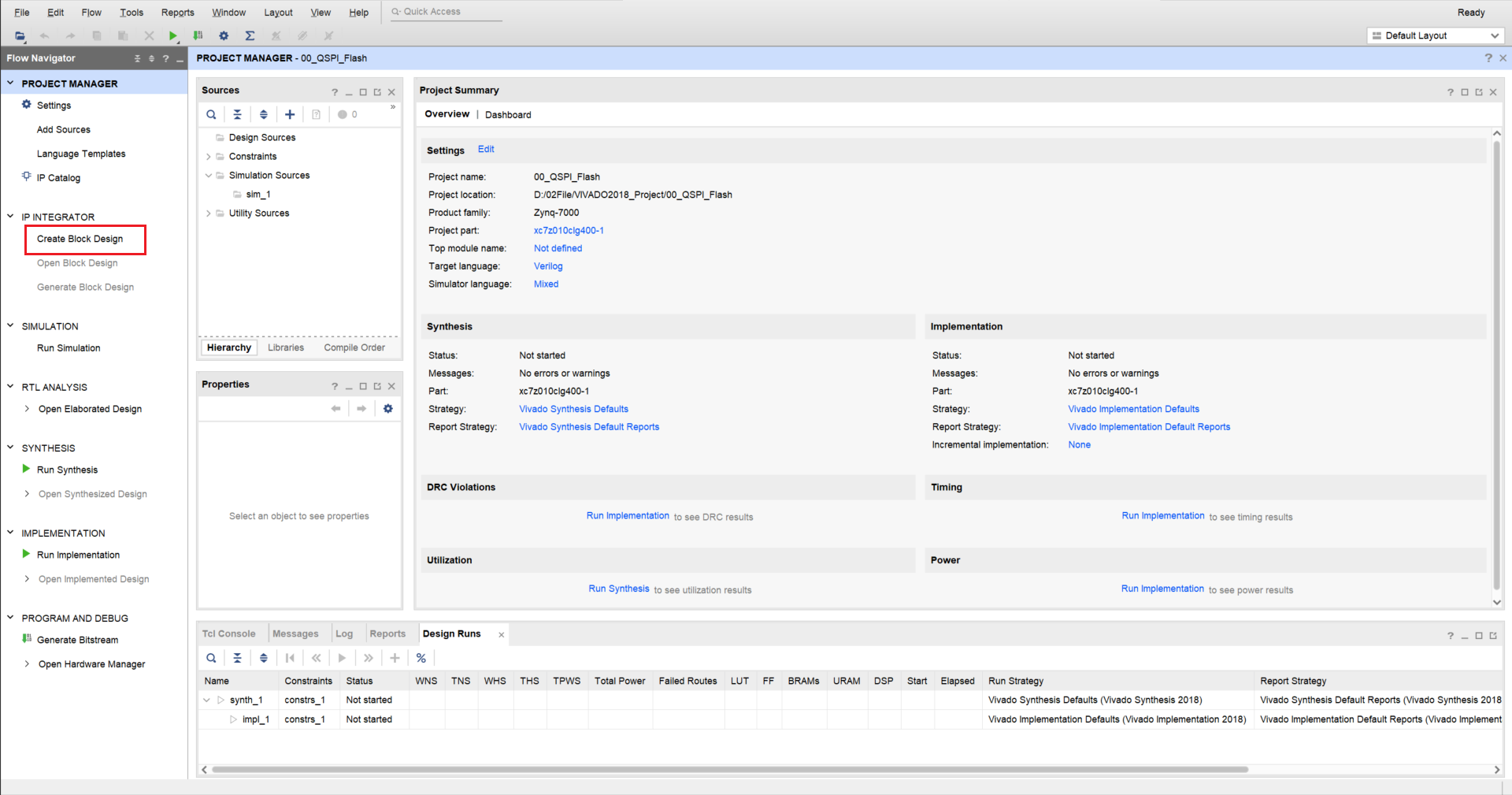
Task: Click Open Hardware Manager
Action: point(91,664)
